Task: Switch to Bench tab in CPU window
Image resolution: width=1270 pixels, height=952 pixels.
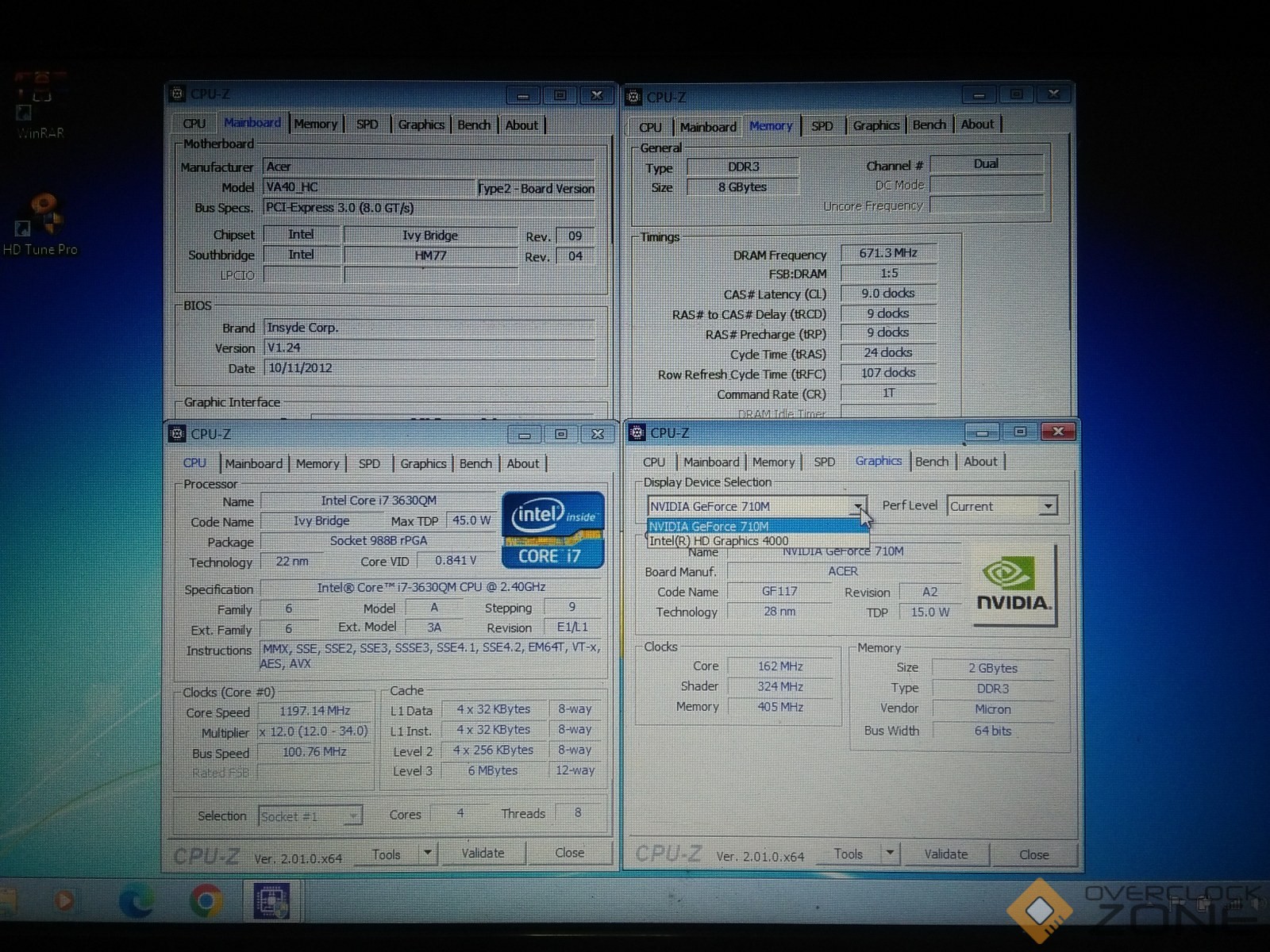Action: coord(475,464)
